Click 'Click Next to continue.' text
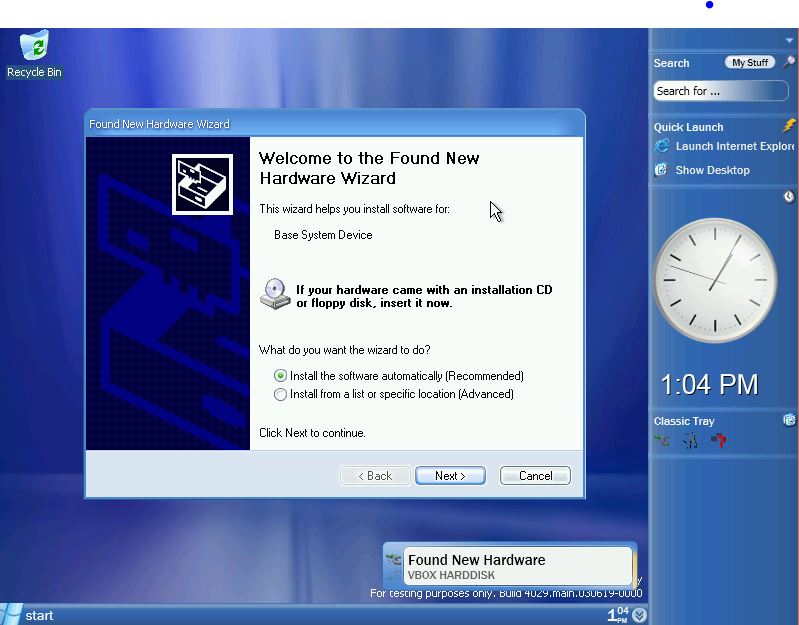 312,433
